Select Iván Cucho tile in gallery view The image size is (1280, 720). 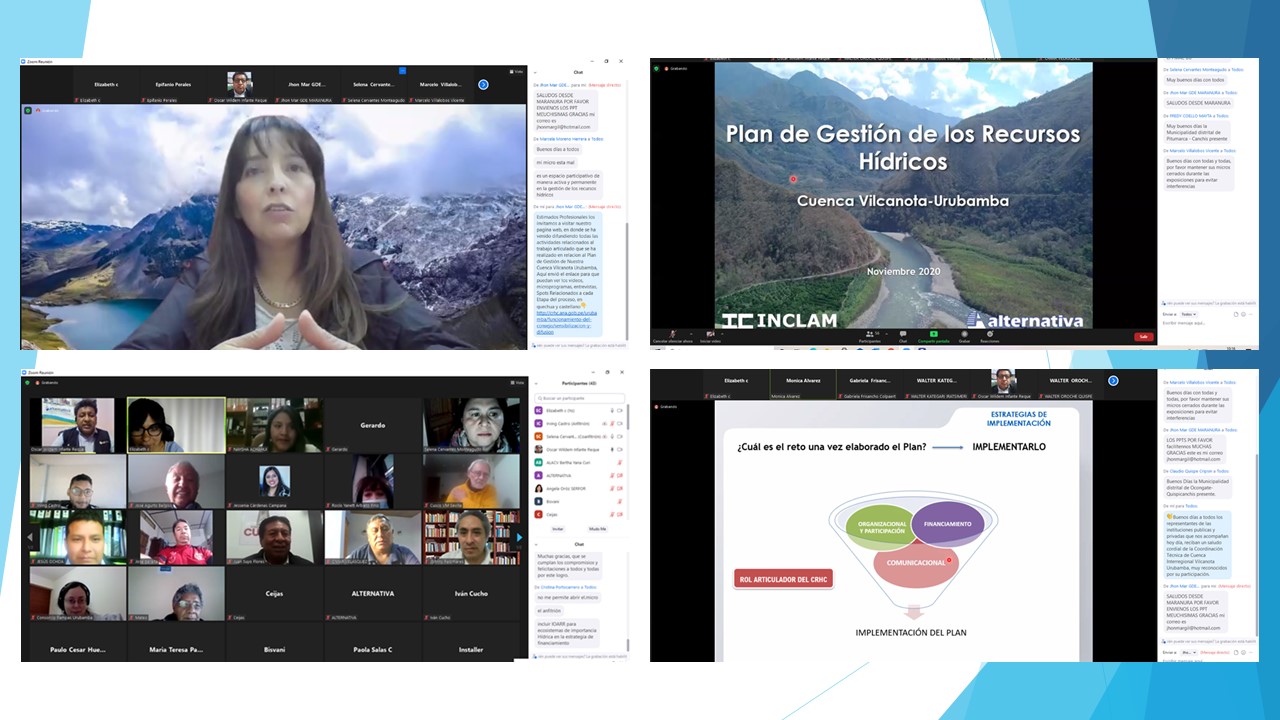pos(471,594)
